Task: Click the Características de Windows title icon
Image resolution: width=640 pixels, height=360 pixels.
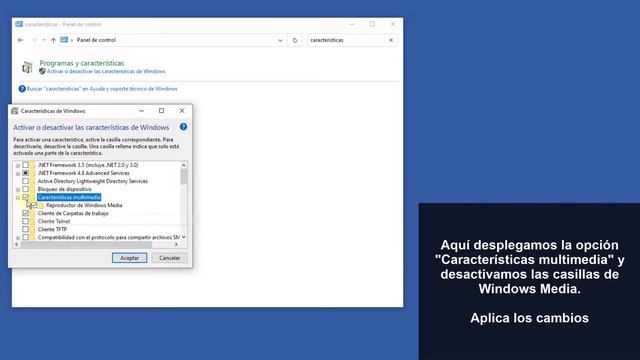Action: coord(15,111)
